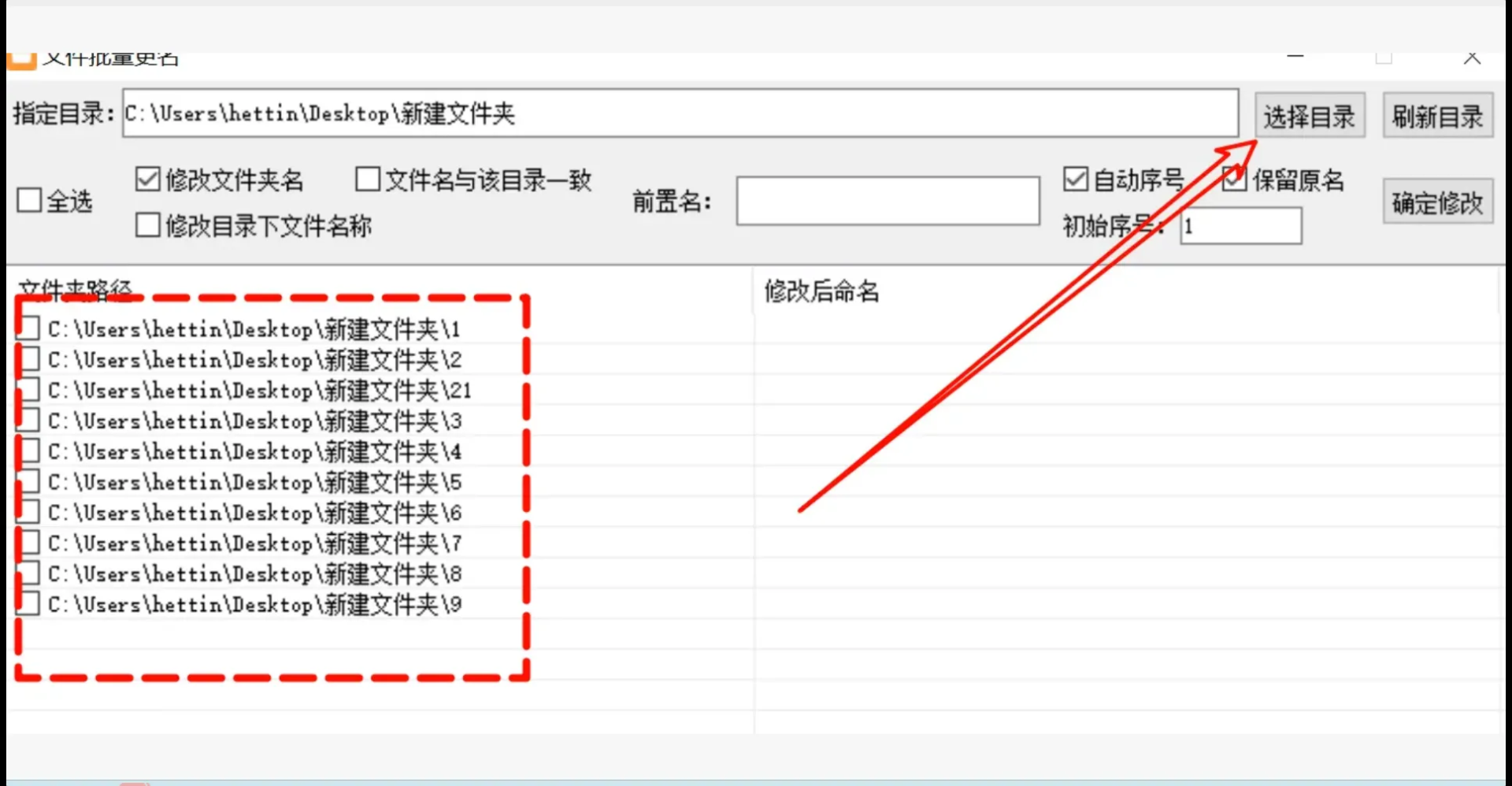Viewport: 1512px width, 786px height.
Task: Check the box next to 新建文件夹\1
Action: point(28,328)
